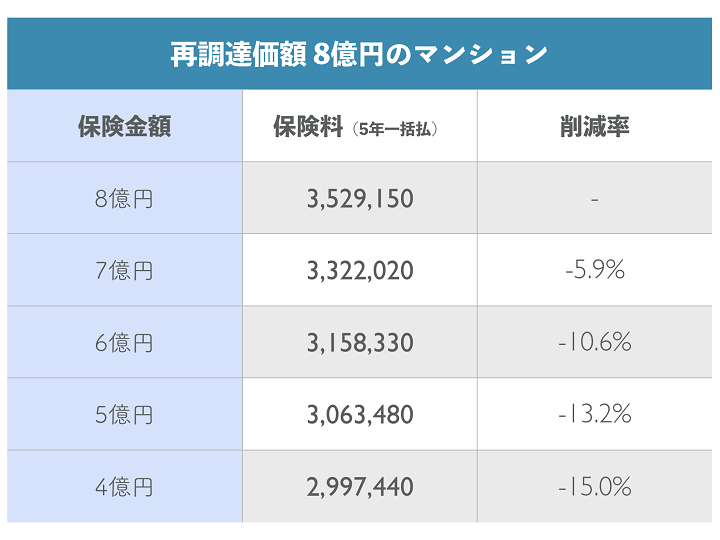Select the 6億円 row label
720x540 pixels.
pos(124,343)
